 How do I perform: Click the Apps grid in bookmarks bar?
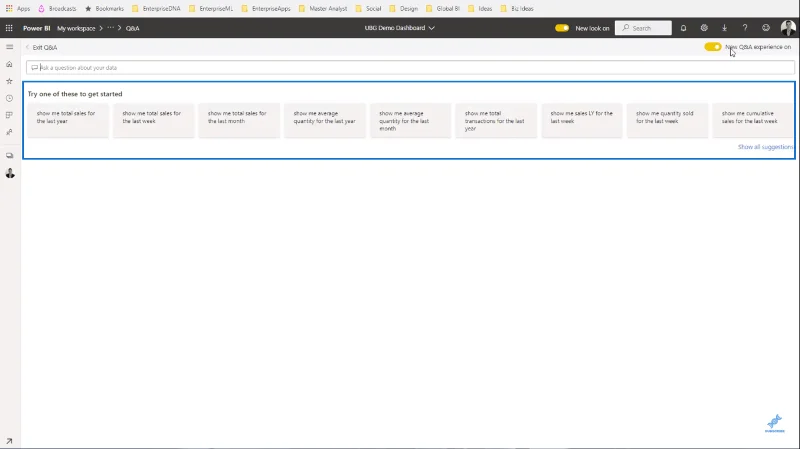[18, 9]
